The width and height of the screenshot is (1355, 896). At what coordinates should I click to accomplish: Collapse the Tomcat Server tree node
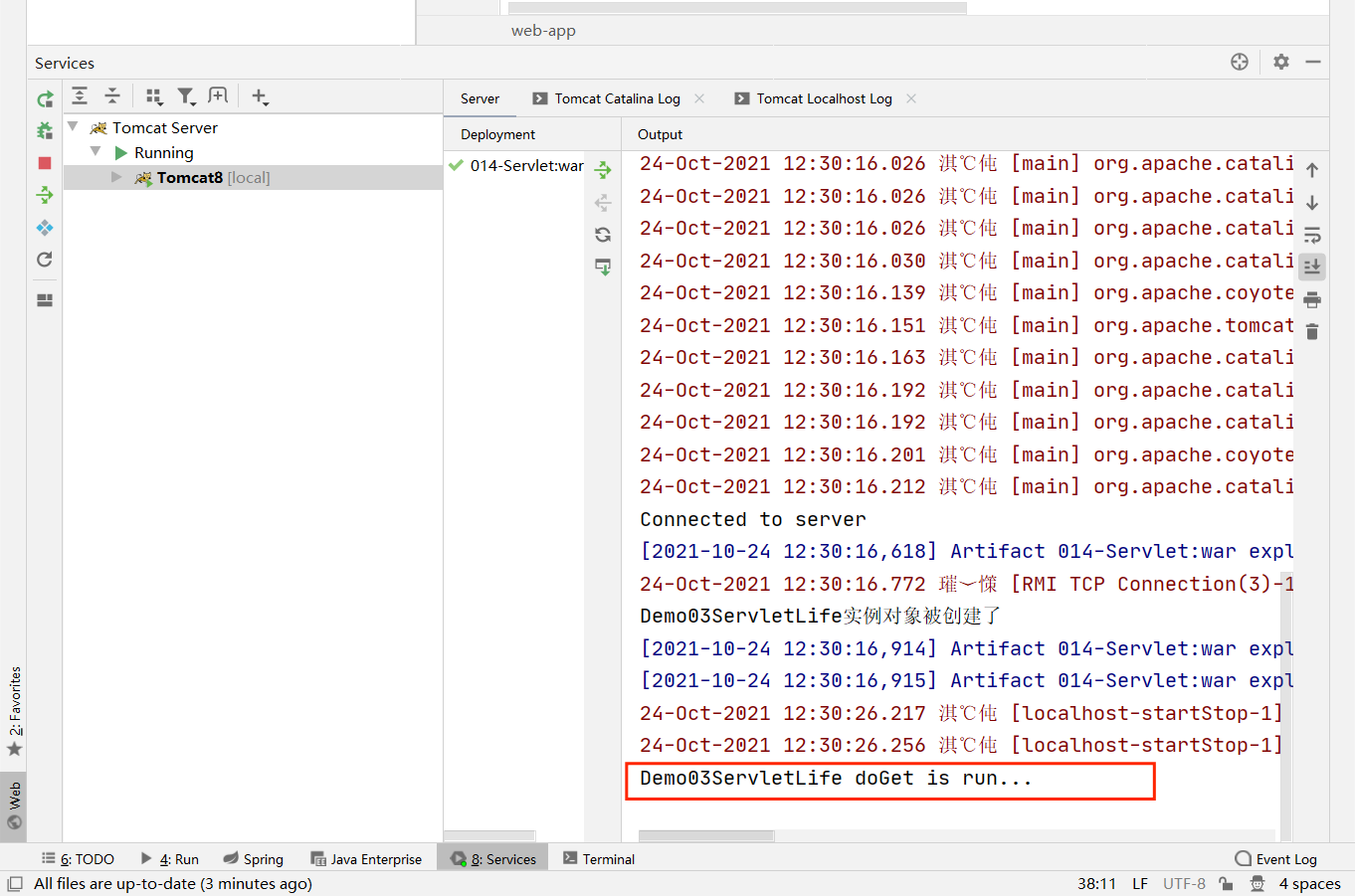coord(73,126)
